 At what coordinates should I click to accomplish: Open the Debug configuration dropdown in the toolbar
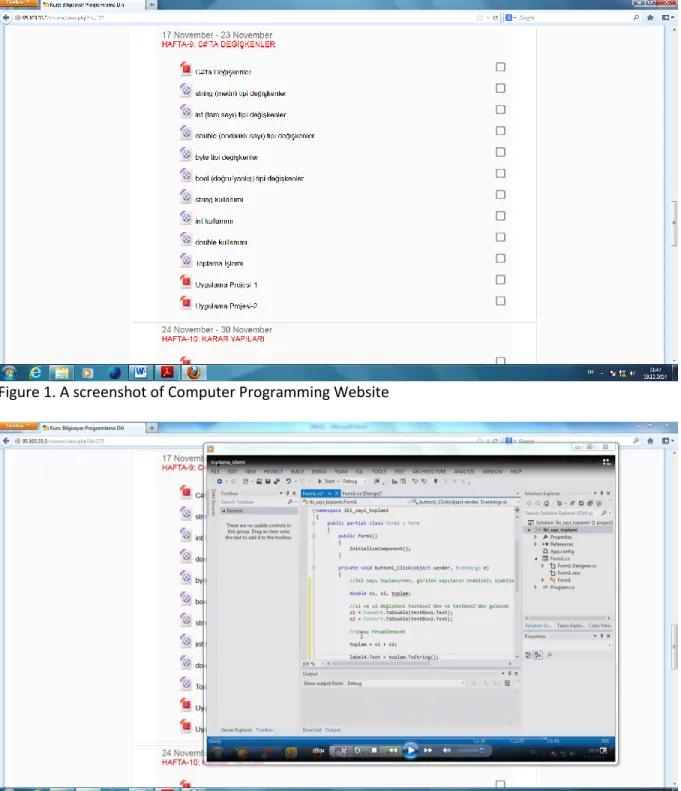[354, 481]
